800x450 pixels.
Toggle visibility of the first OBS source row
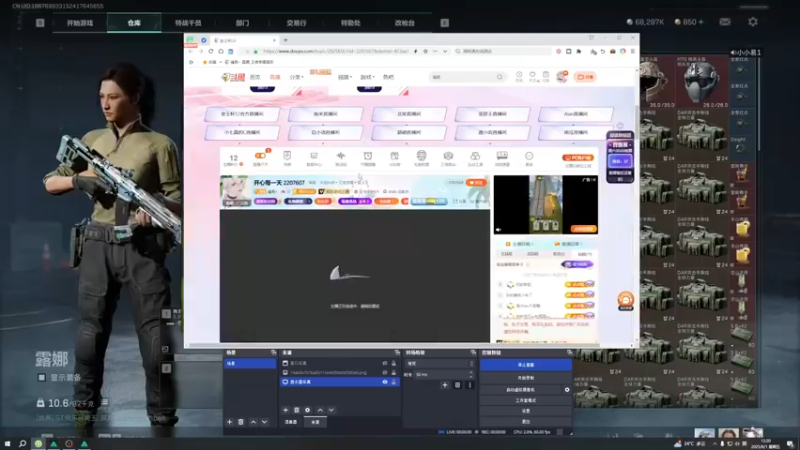[385, 363]
